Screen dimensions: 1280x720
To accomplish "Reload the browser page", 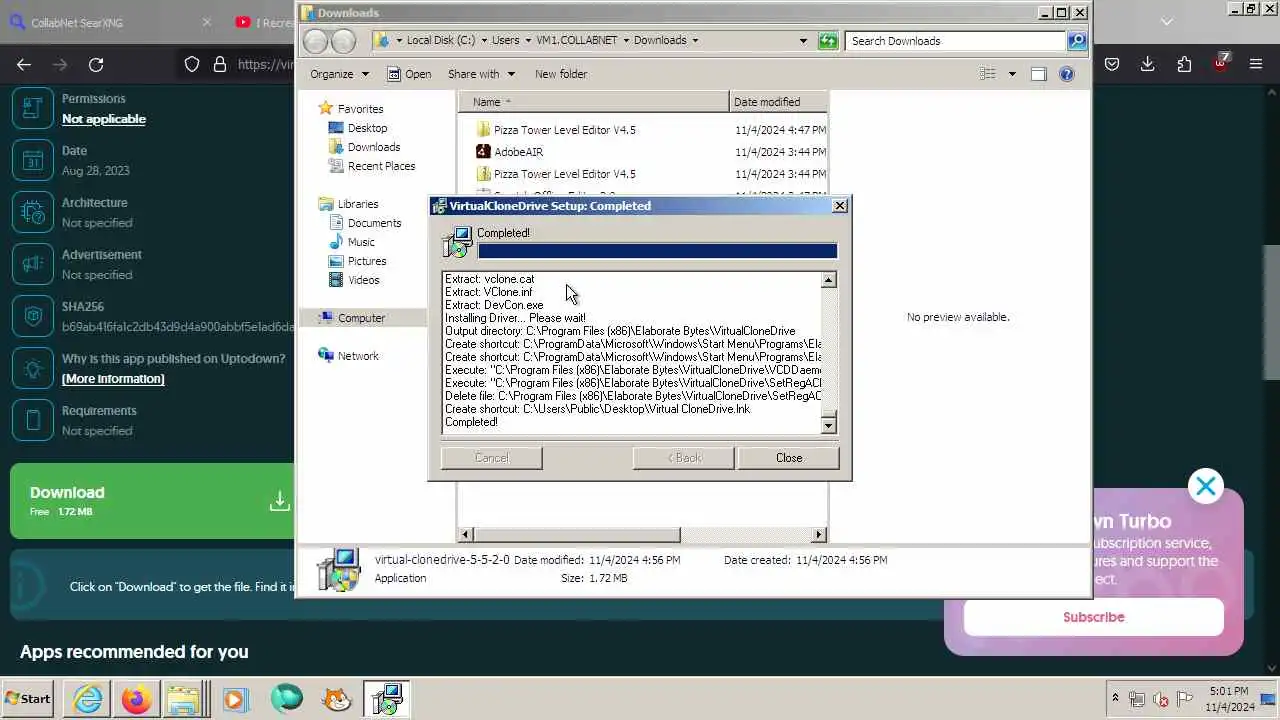I will [96, 64].
